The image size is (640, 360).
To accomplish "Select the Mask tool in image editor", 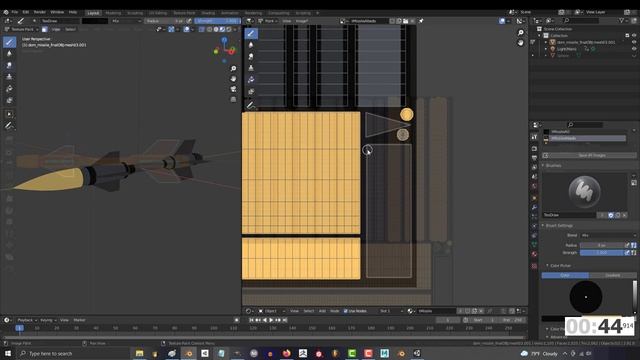I will click(x=251, y=91).
